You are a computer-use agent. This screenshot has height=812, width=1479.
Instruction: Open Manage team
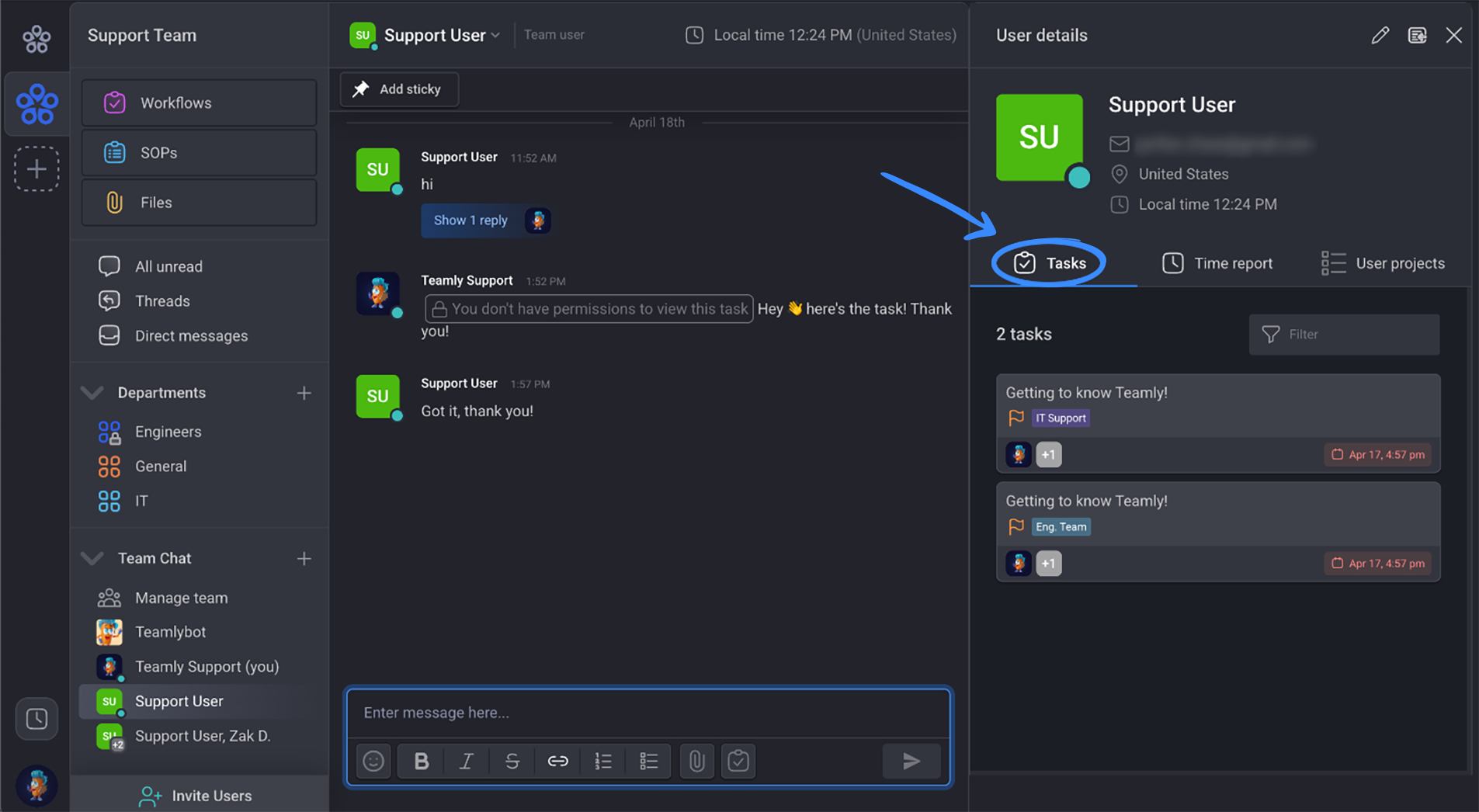181,598
